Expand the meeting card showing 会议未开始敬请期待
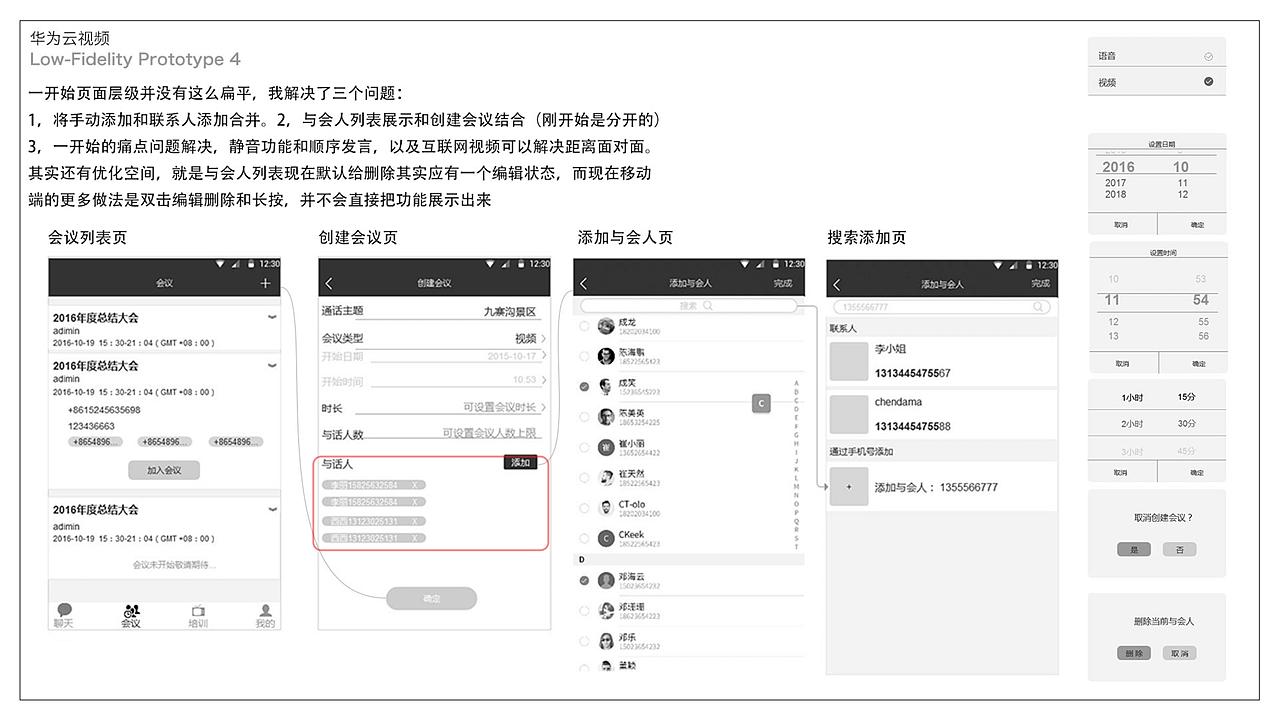1280x720 pixels. tap(272, 510)
